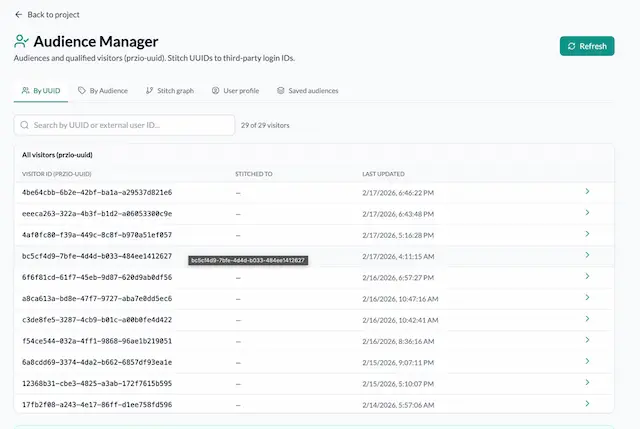Switch to the Stitch graph tab
This screenshot has height=429, width=640.
tap(169, 91)
